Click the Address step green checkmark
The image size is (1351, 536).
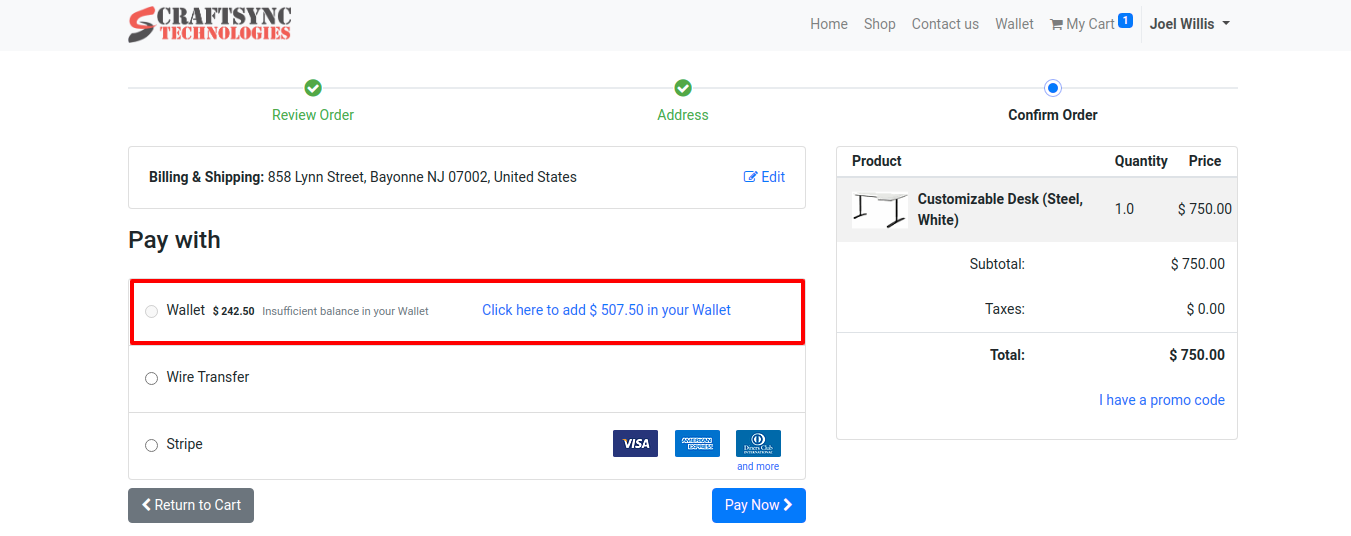(683, 88)
